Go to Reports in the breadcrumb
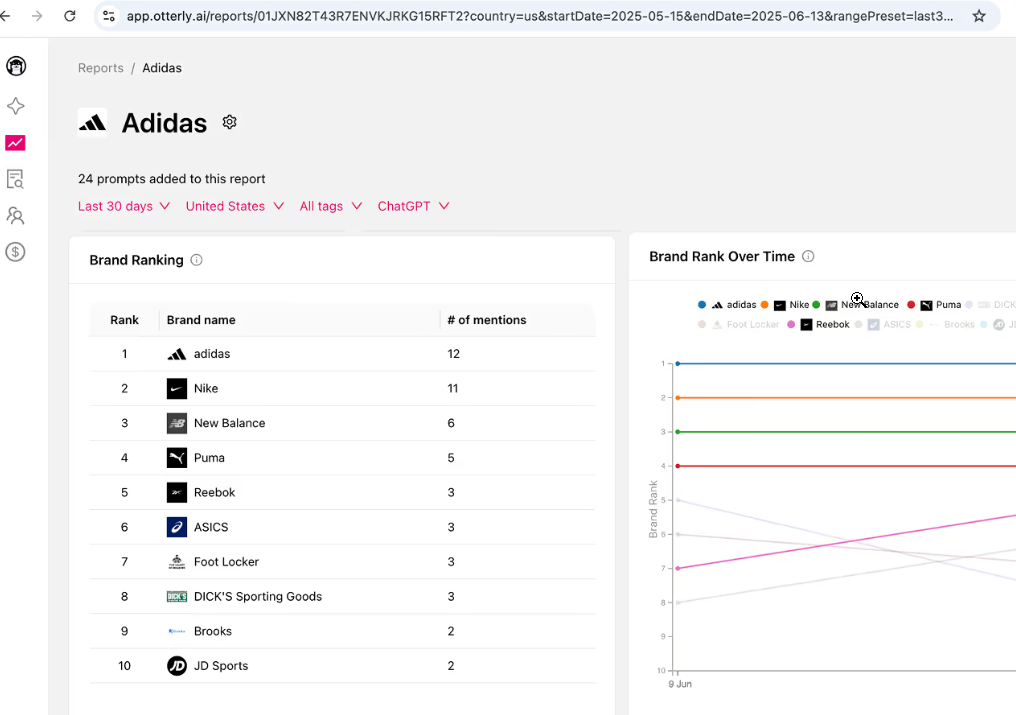Screen dimensions: 1016x715 click(101, 68)
